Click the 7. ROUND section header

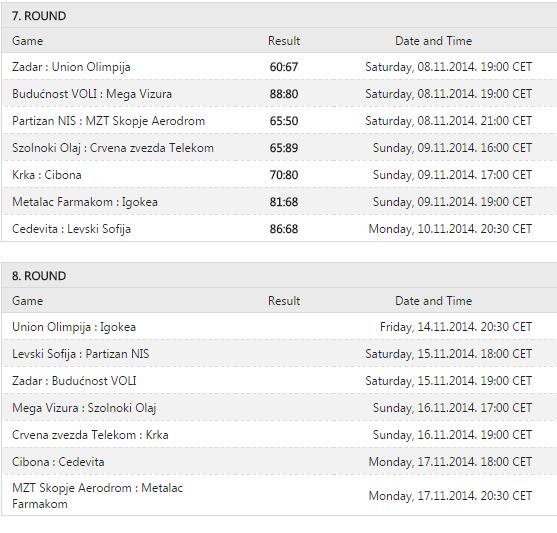tap(39, 16)
